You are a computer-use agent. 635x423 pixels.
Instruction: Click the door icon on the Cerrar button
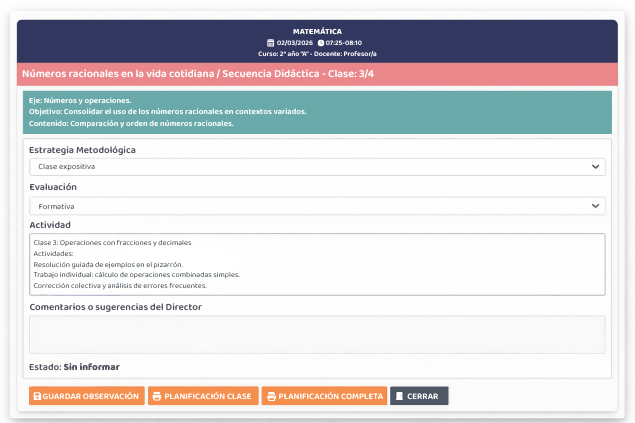[x=399, y=396]
